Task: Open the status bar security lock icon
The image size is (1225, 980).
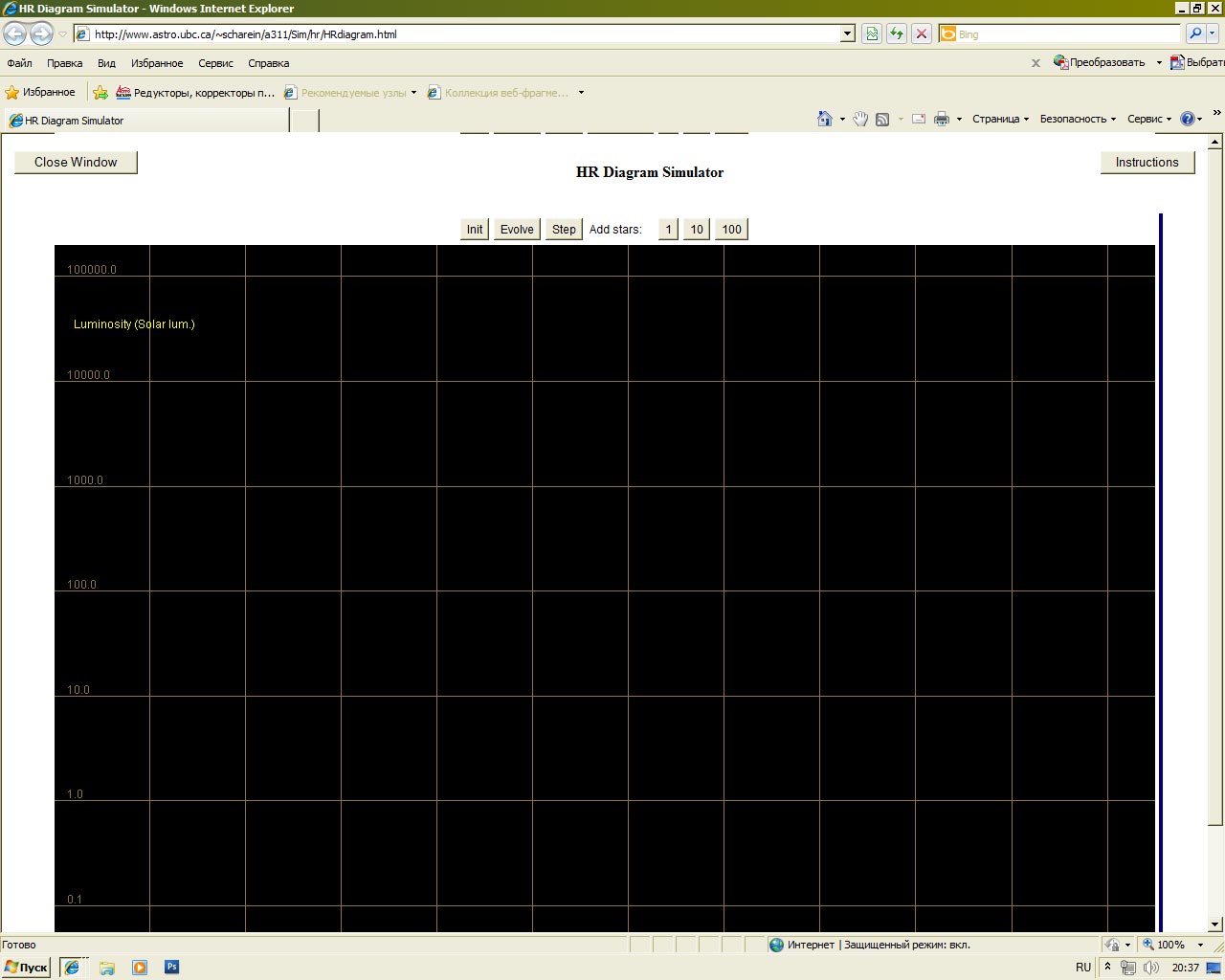Action: (1112, 945)
